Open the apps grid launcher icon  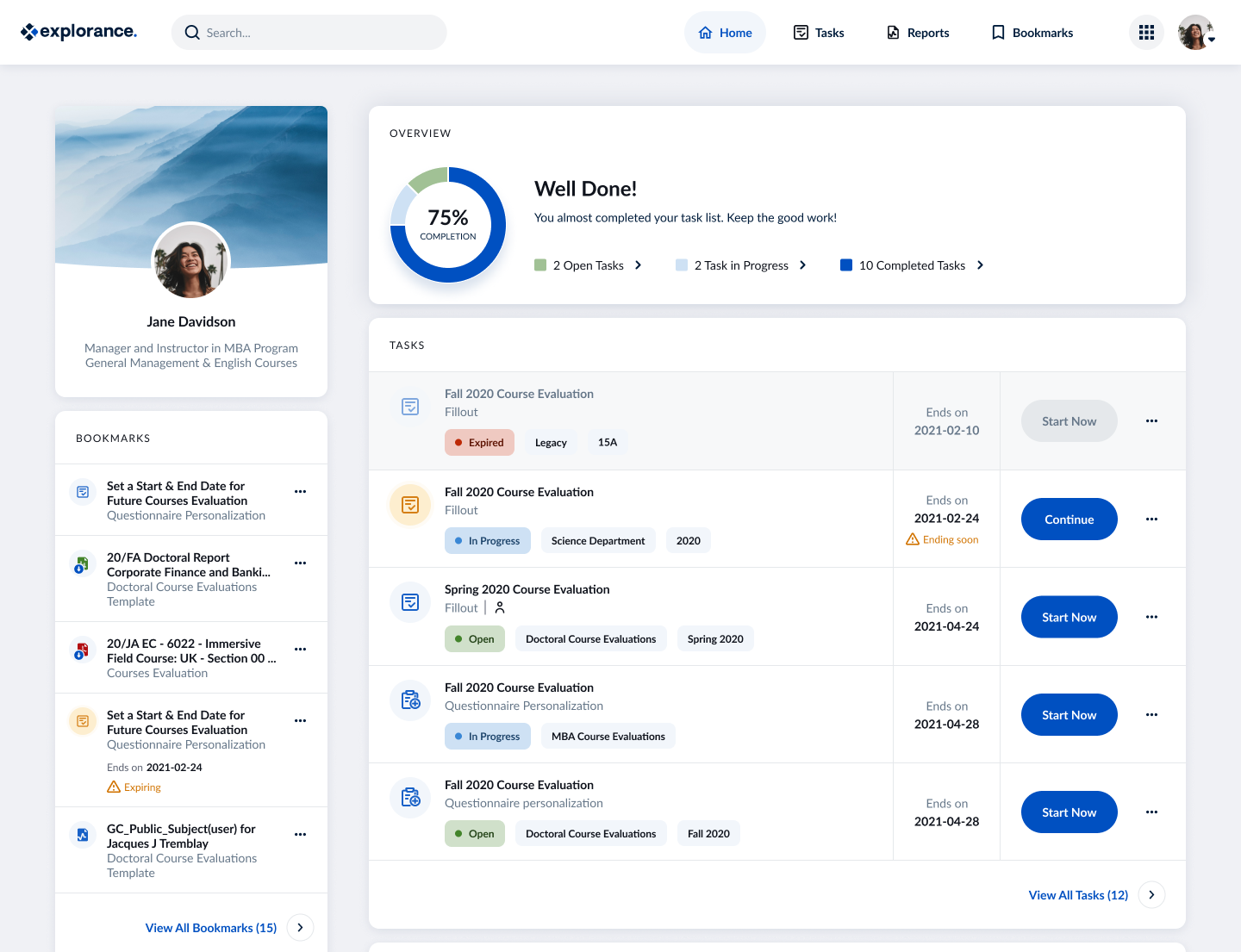tap(1146, 33)
